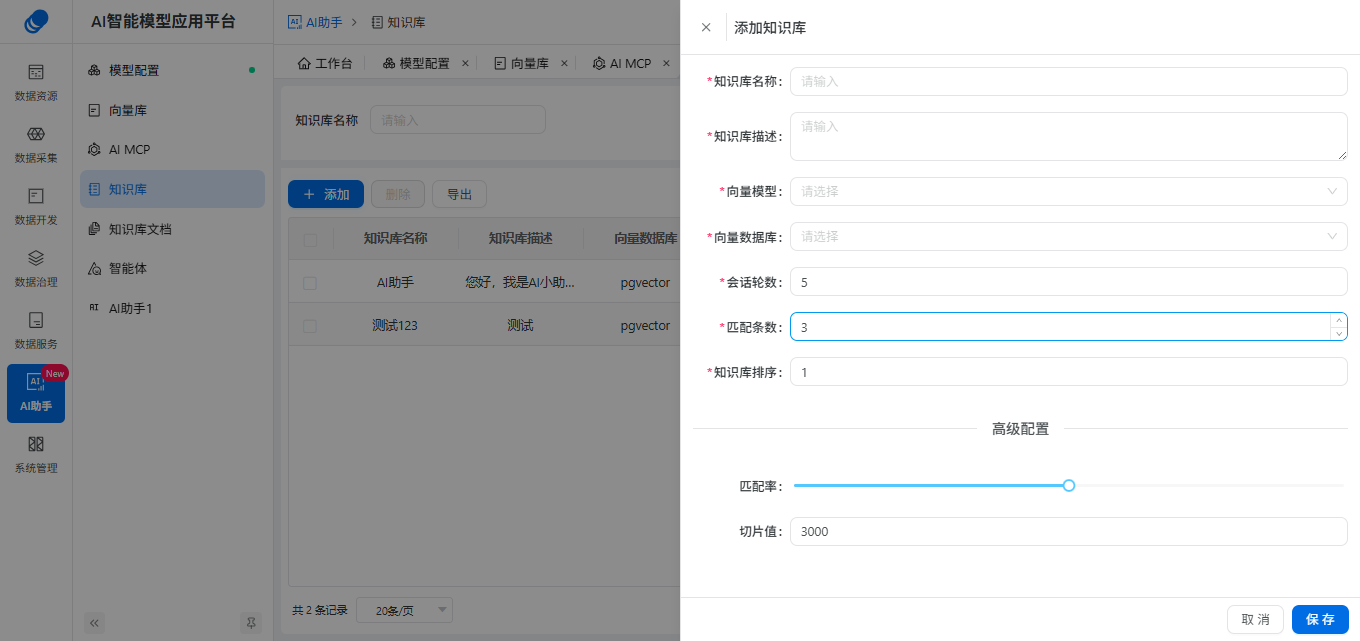Click 知识库 in the breadcrumb
The image size is (1360, 641).
[x=398, y=21]
